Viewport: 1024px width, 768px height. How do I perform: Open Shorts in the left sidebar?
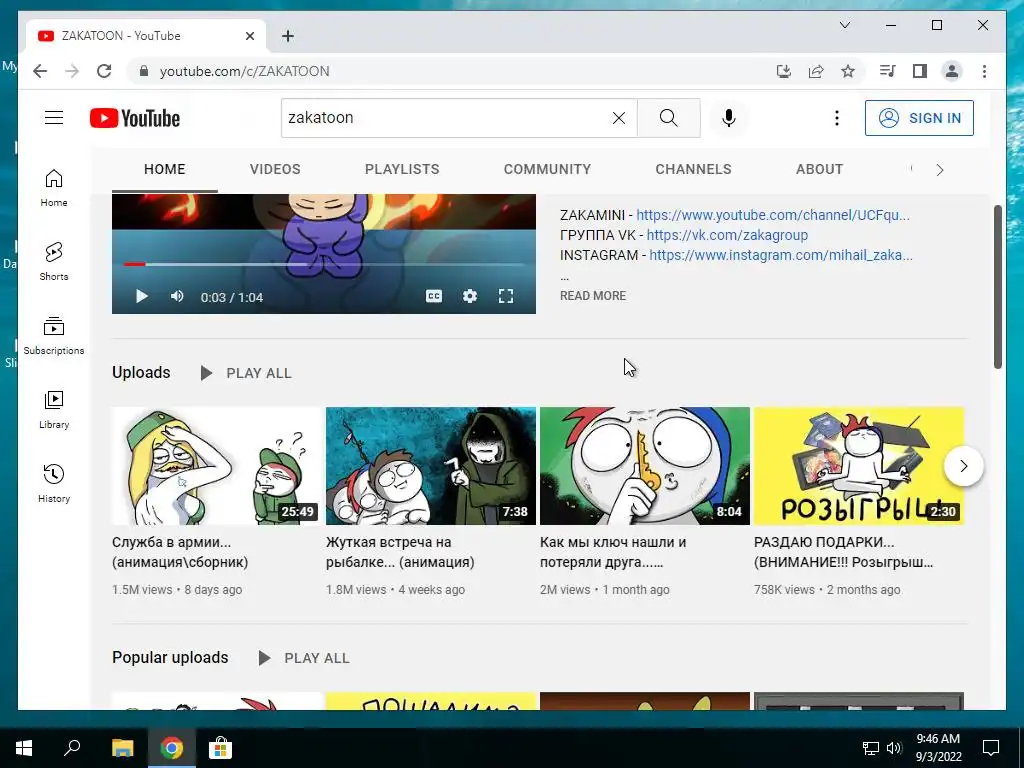pos(54,262)
